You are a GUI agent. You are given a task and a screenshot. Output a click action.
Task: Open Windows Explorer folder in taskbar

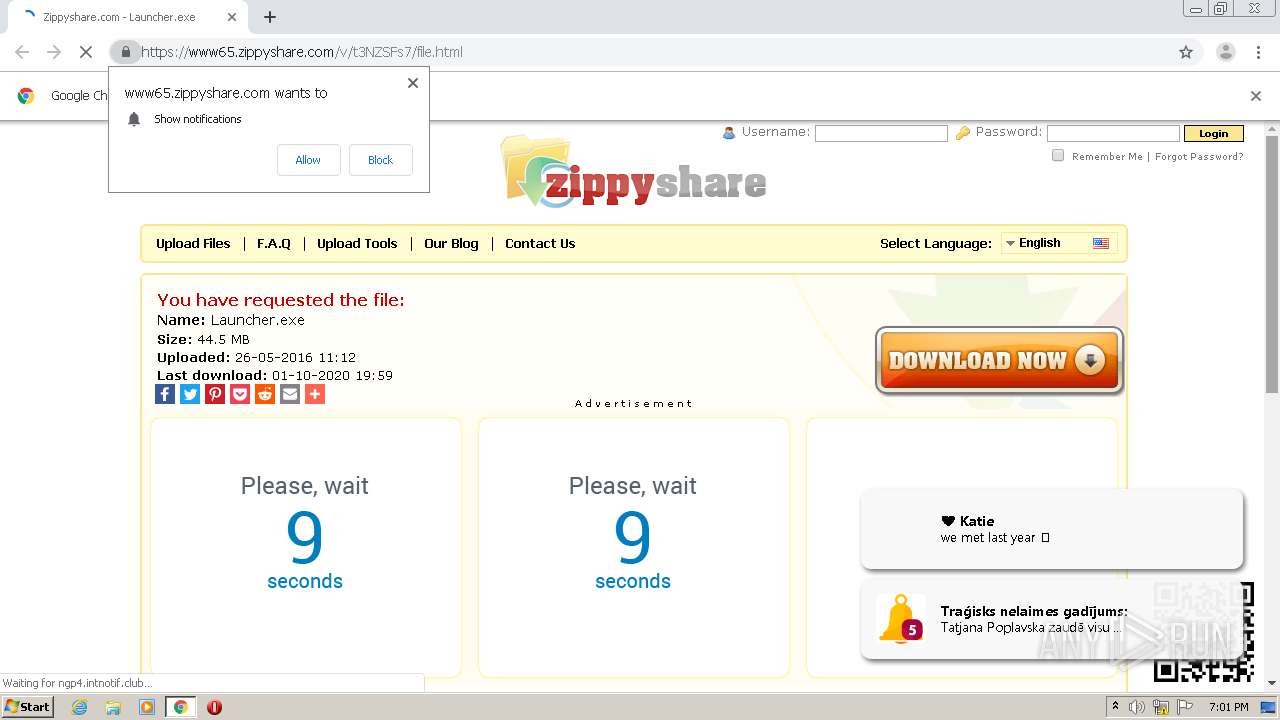[x=113, y=707]
